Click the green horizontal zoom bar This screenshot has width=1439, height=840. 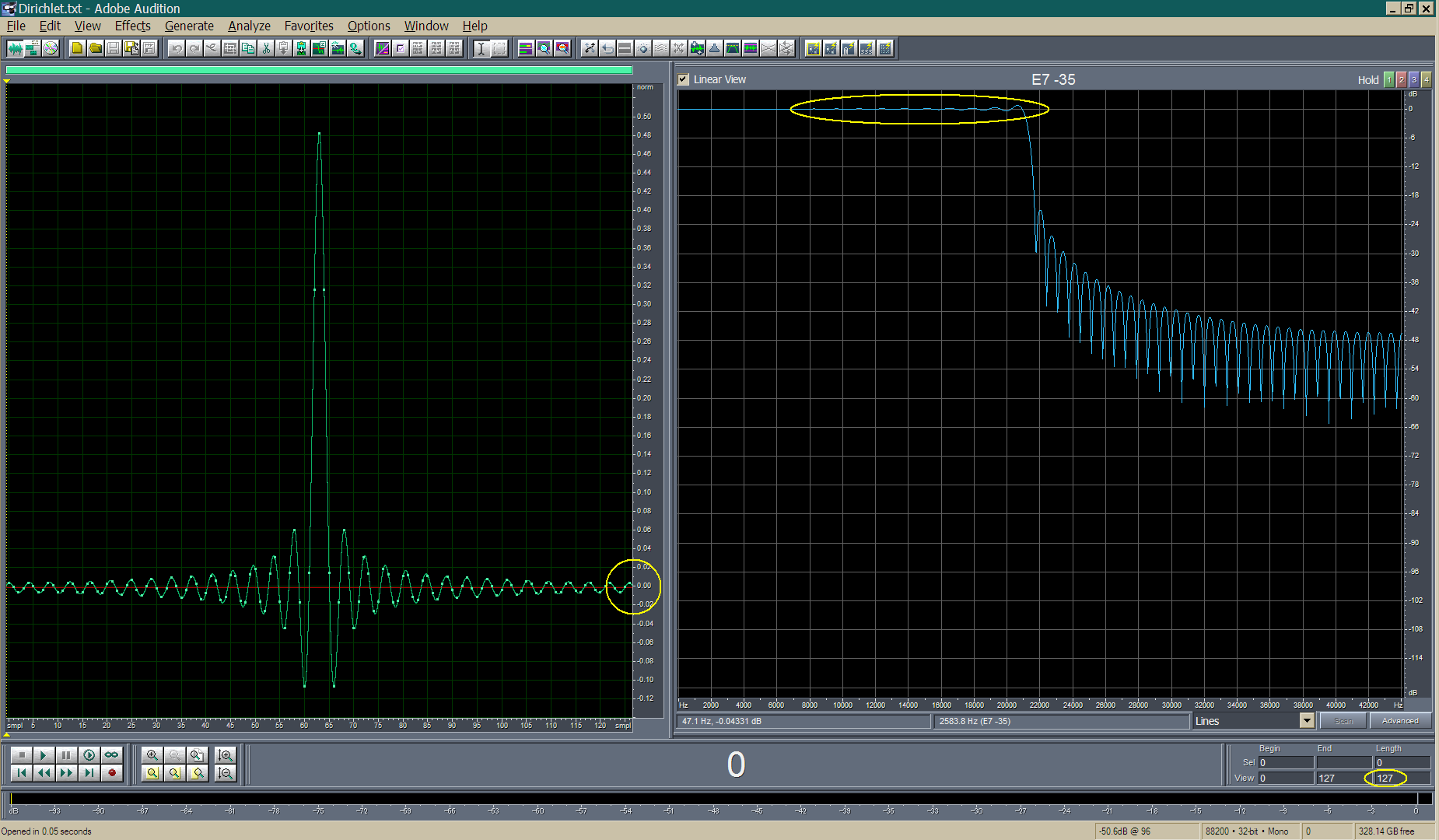319,70
